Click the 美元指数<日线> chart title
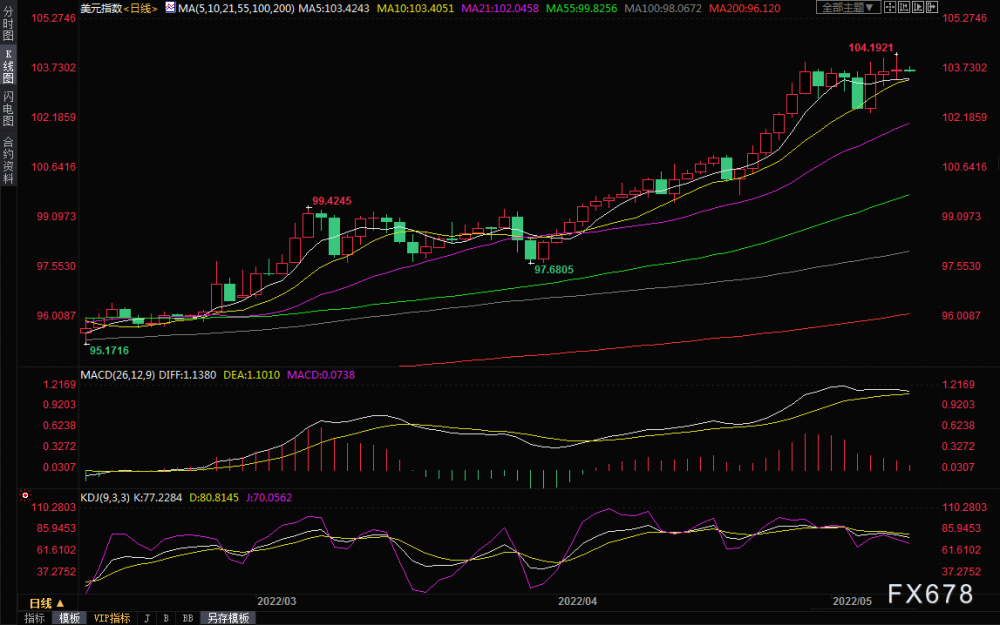The width and height of the screenshot is (1000, 625). 119,8
